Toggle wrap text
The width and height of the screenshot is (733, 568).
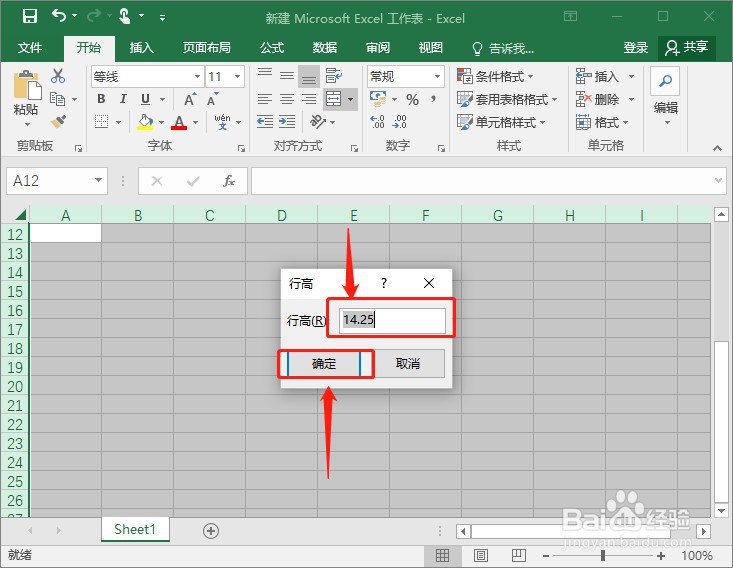[x=334, y=76]
